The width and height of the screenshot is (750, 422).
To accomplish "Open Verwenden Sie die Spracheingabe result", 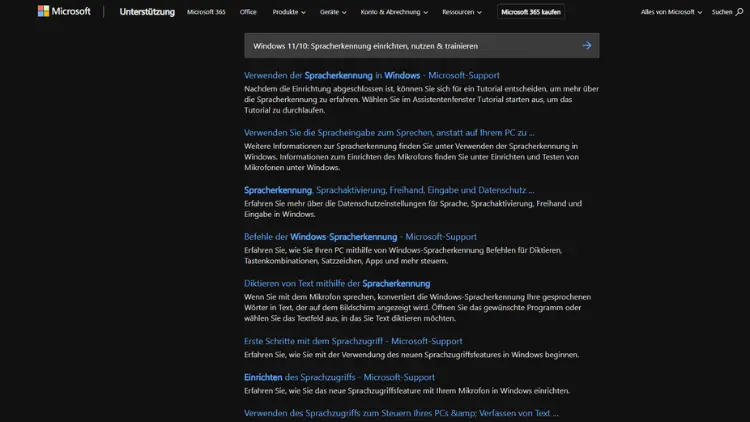I will tap(389, 133).
